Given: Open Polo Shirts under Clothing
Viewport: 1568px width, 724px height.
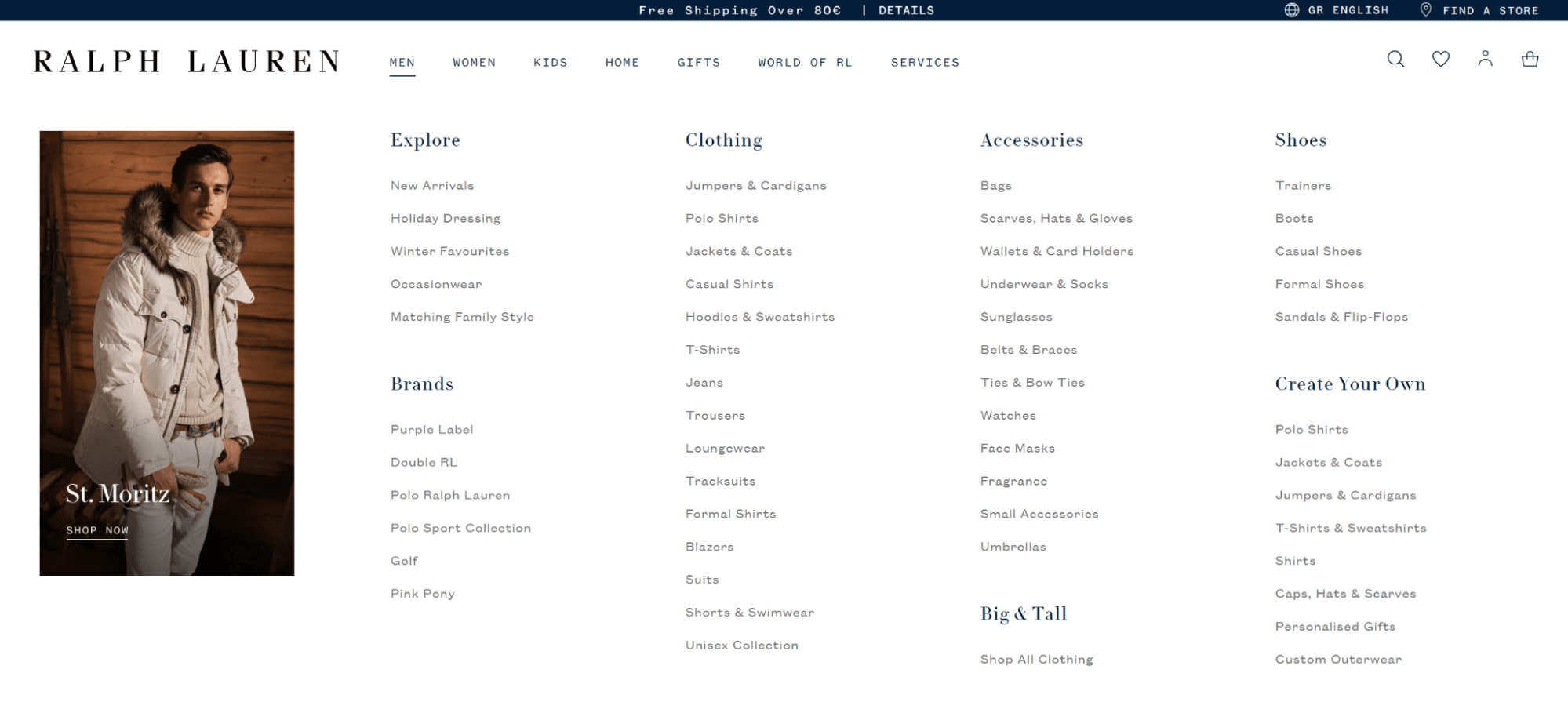Looking at the screenshot, I should pos(722,218).
